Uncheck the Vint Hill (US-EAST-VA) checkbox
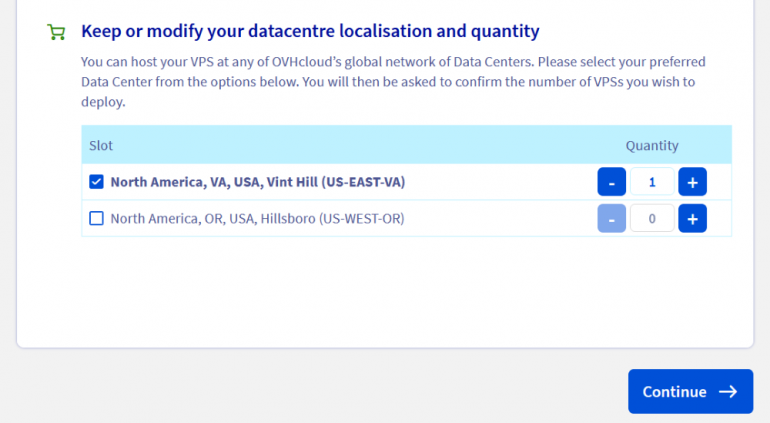The image size is (770, 423). [x=97, y=182]
